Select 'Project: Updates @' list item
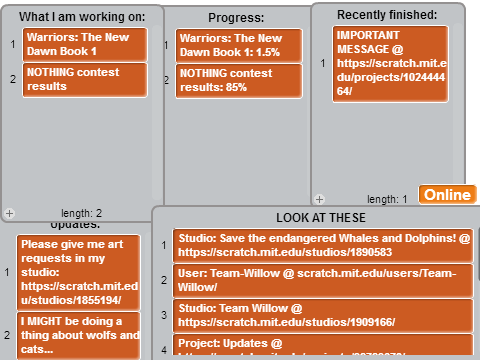Screen dimensions: 480x360 (x=323, y=345)
